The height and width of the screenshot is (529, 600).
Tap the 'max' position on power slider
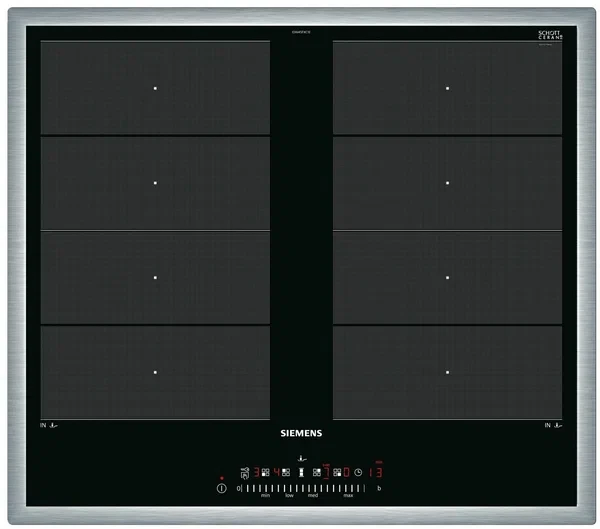348,489
